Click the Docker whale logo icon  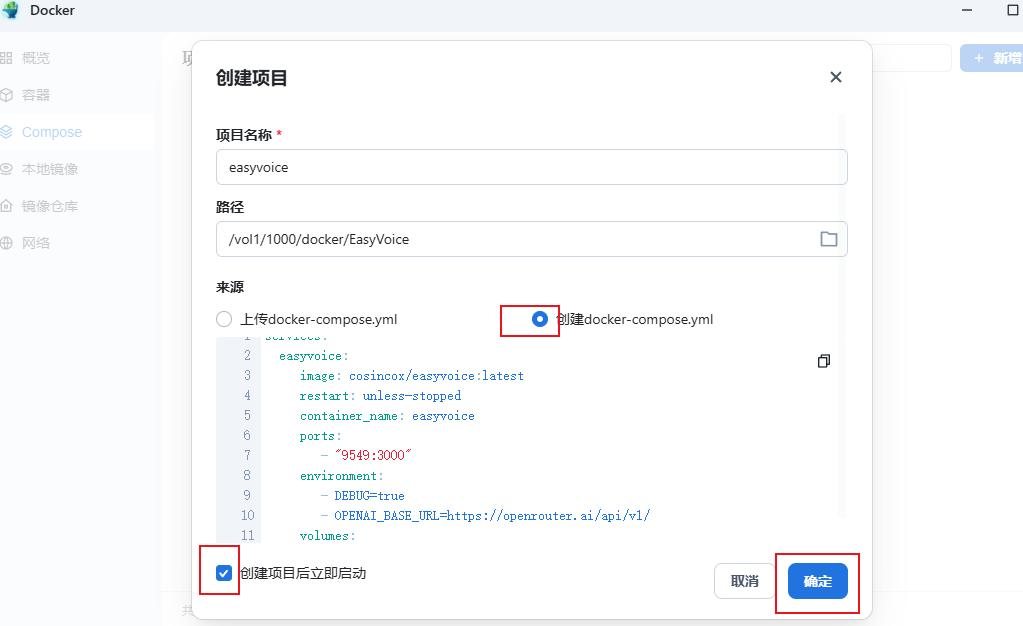(x=11, y=10)
